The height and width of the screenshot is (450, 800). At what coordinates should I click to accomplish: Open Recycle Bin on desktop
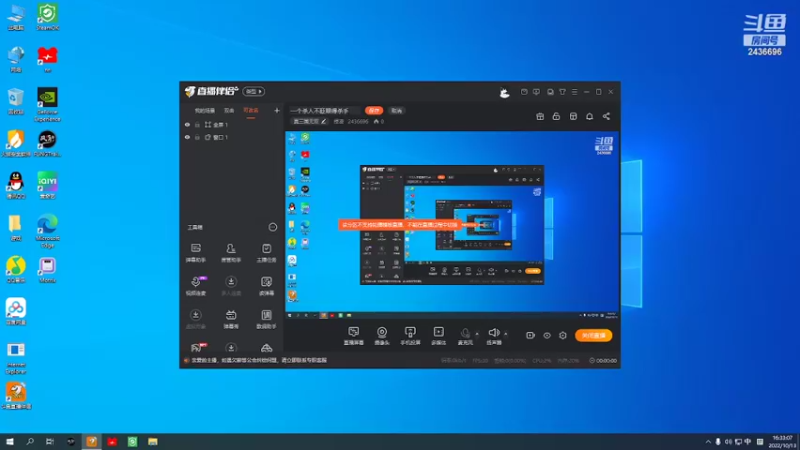(16, 101)
